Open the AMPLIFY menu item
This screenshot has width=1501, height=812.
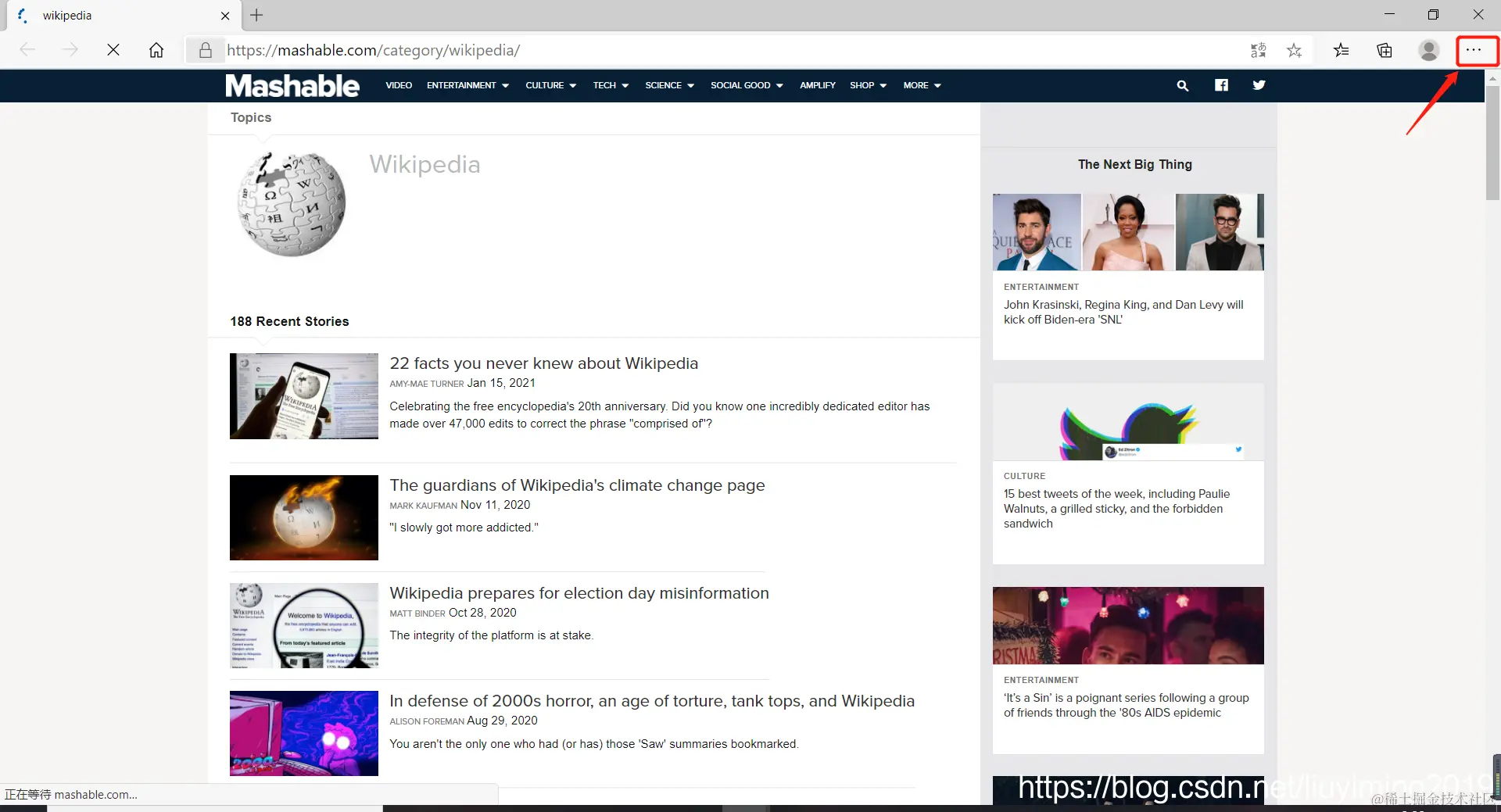817,85
